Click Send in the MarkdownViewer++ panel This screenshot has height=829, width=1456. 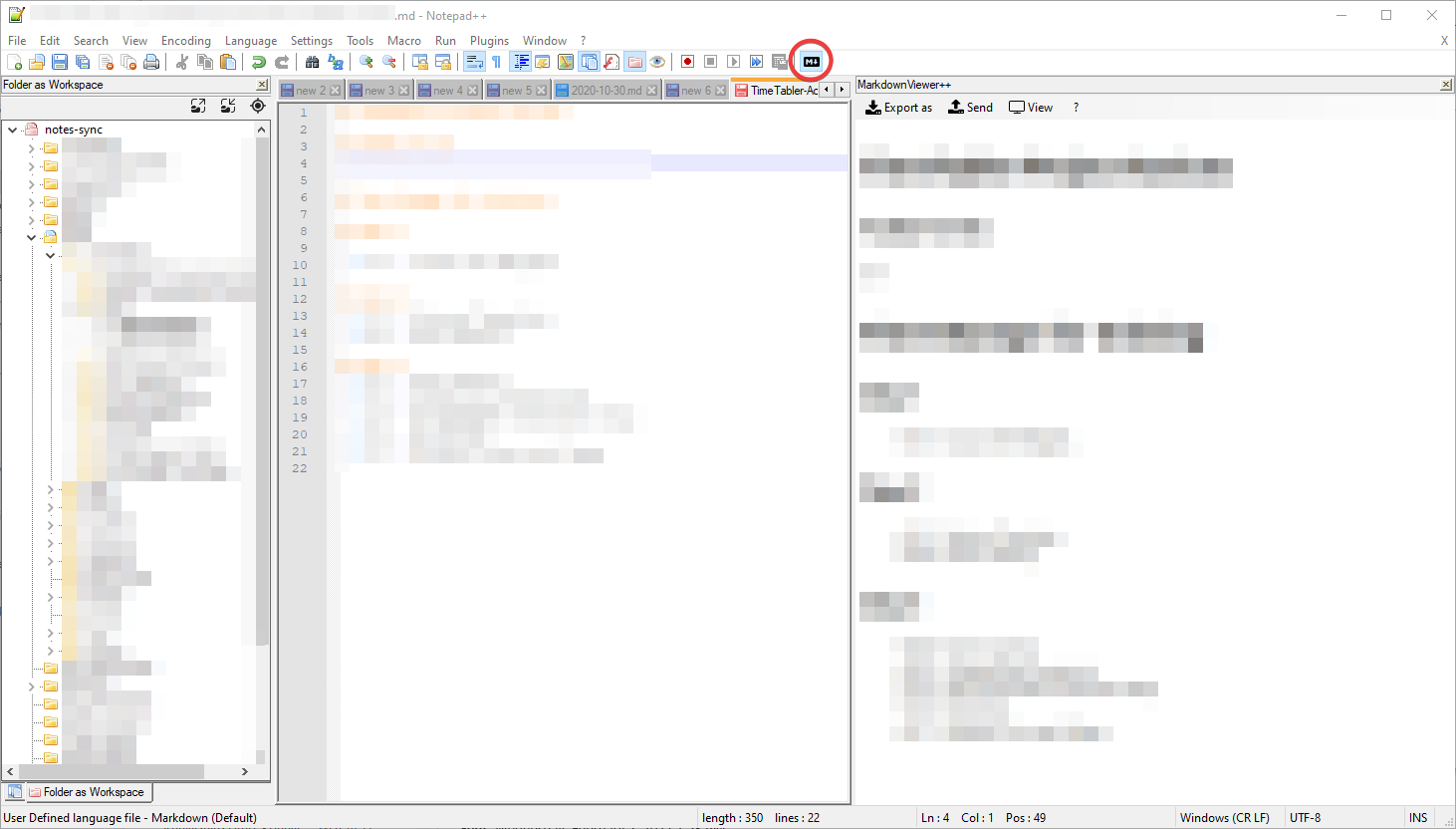pyautogui.click(x=970, y=107)
